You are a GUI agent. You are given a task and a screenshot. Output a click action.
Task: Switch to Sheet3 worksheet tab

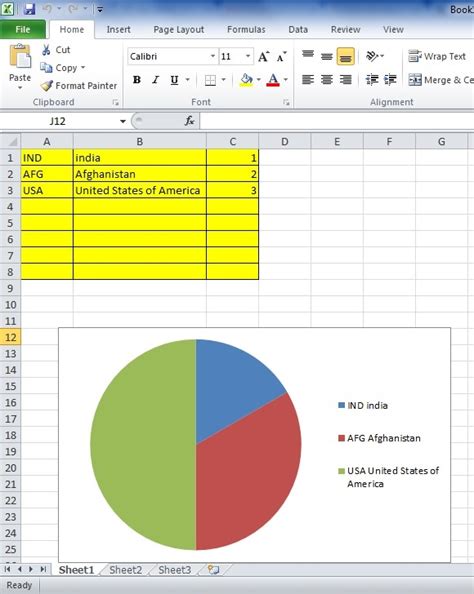[174, 570]
